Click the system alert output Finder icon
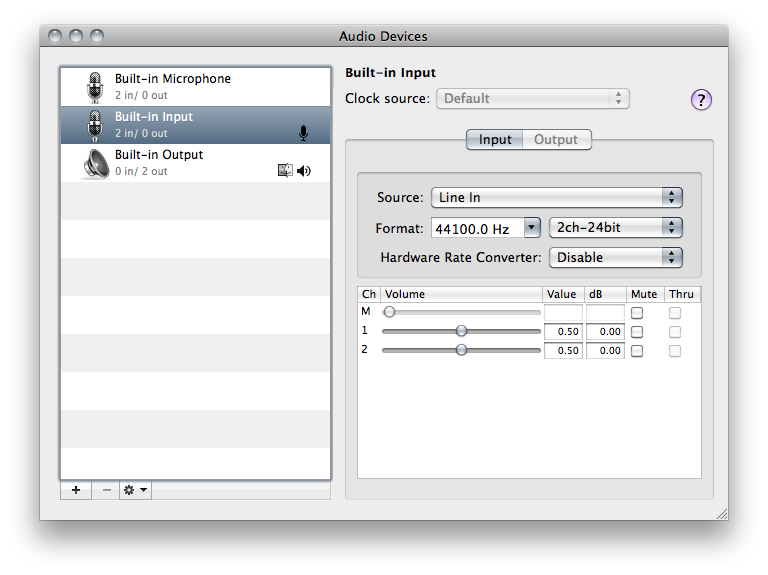 click(x=285, y=170)
